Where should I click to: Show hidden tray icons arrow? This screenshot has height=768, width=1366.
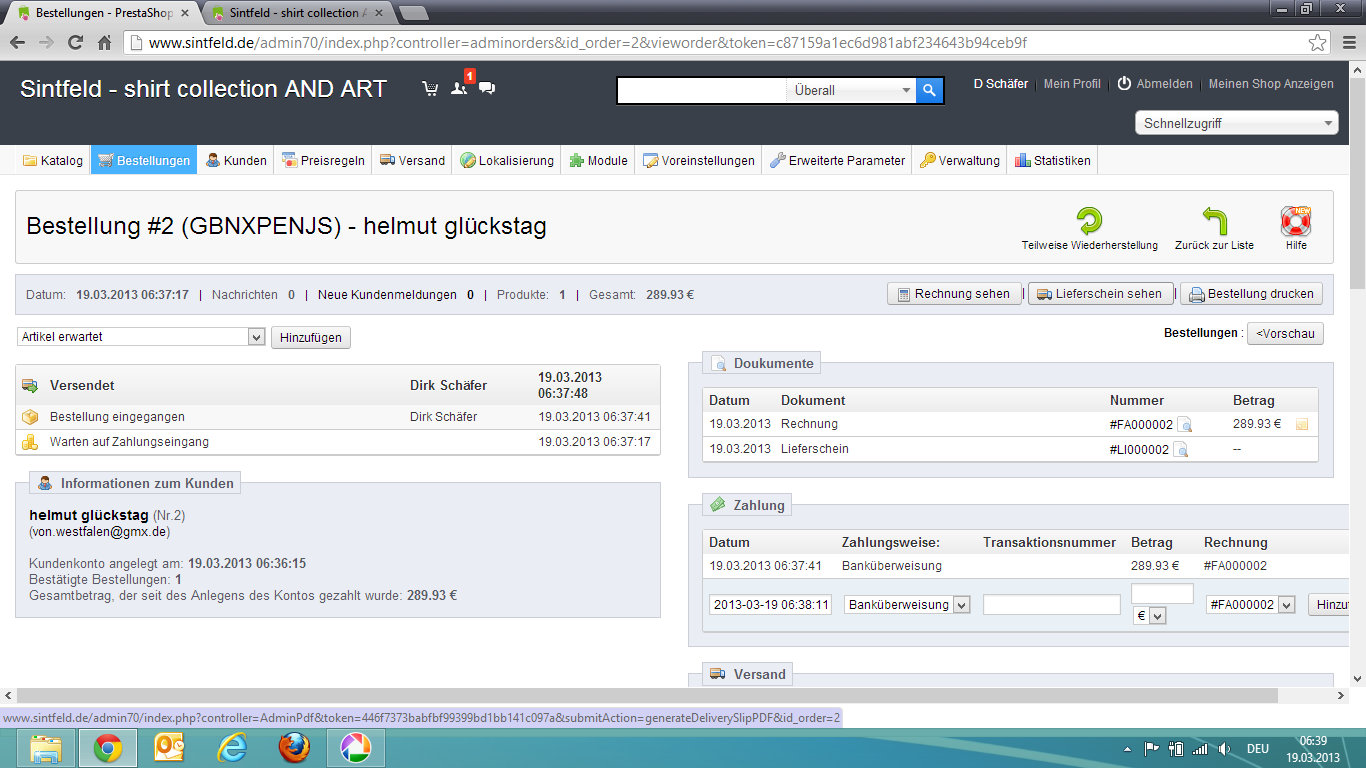(x=1129, y=749)
